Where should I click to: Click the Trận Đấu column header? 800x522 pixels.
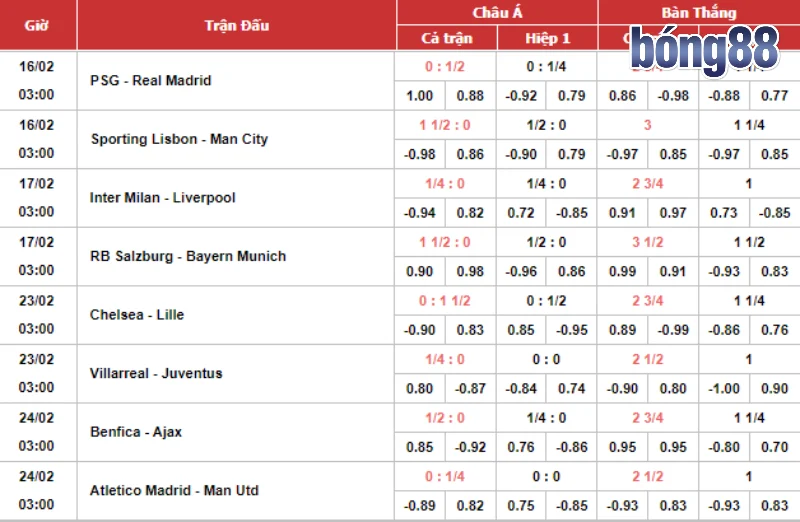pos(236,25)
